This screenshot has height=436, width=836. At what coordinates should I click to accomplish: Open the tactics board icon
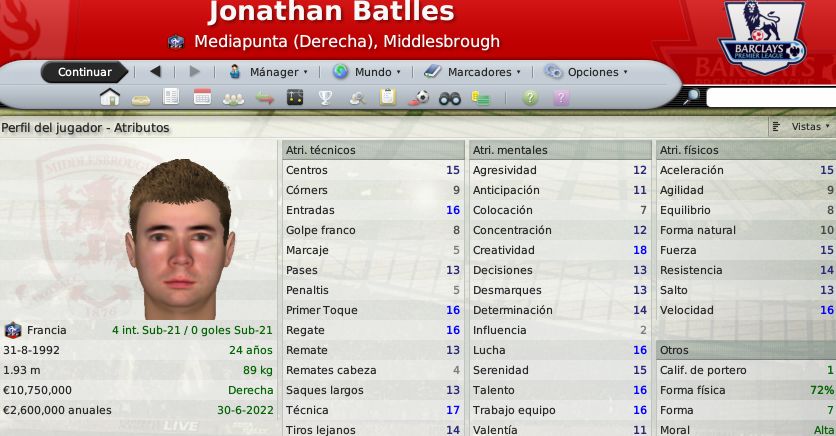click(x=295, y=97)
